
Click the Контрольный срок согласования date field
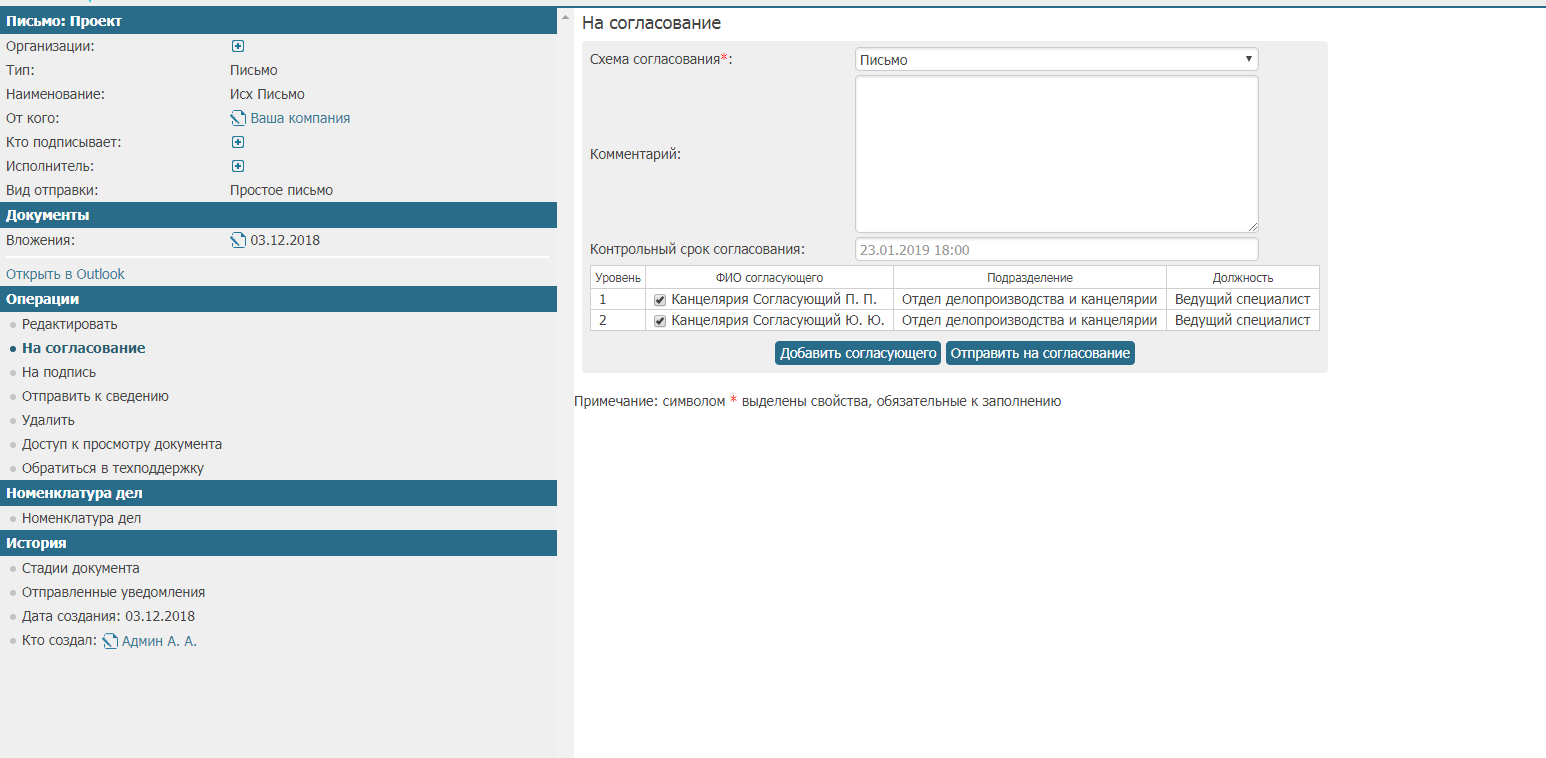1057,250
